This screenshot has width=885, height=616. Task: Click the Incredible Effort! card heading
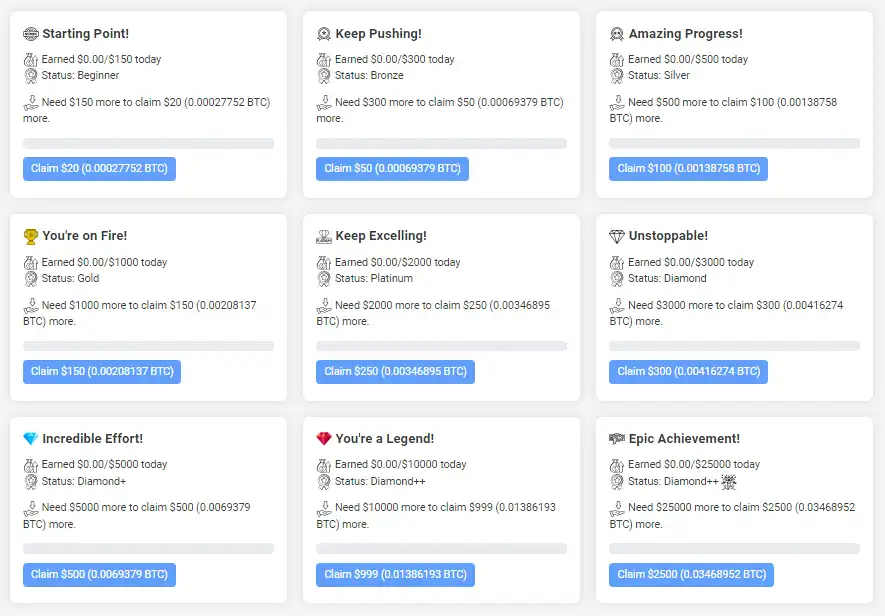click(x=92, y=439)
